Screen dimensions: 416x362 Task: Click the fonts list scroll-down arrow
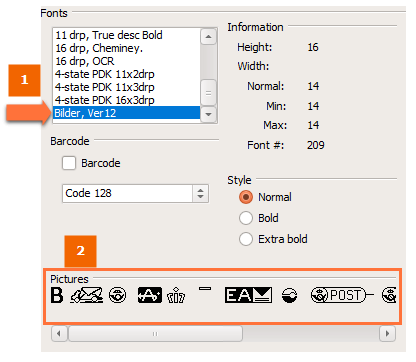tap(209, 114)
